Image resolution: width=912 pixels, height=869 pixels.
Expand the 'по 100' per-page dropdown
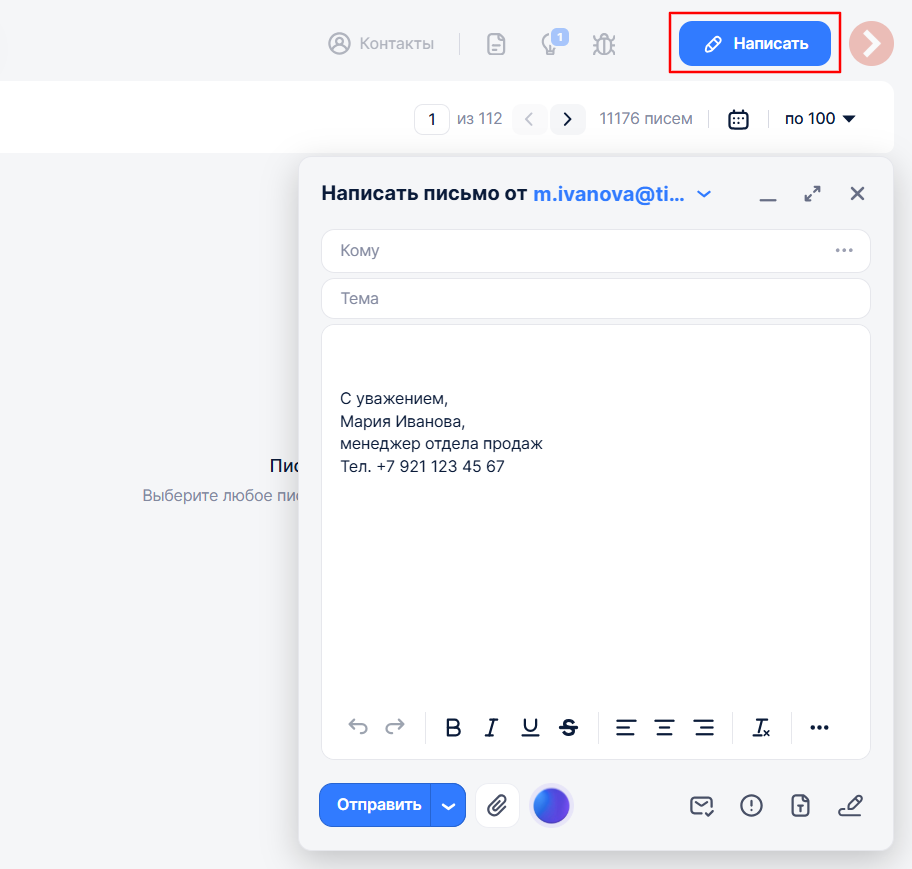[820, 119]
